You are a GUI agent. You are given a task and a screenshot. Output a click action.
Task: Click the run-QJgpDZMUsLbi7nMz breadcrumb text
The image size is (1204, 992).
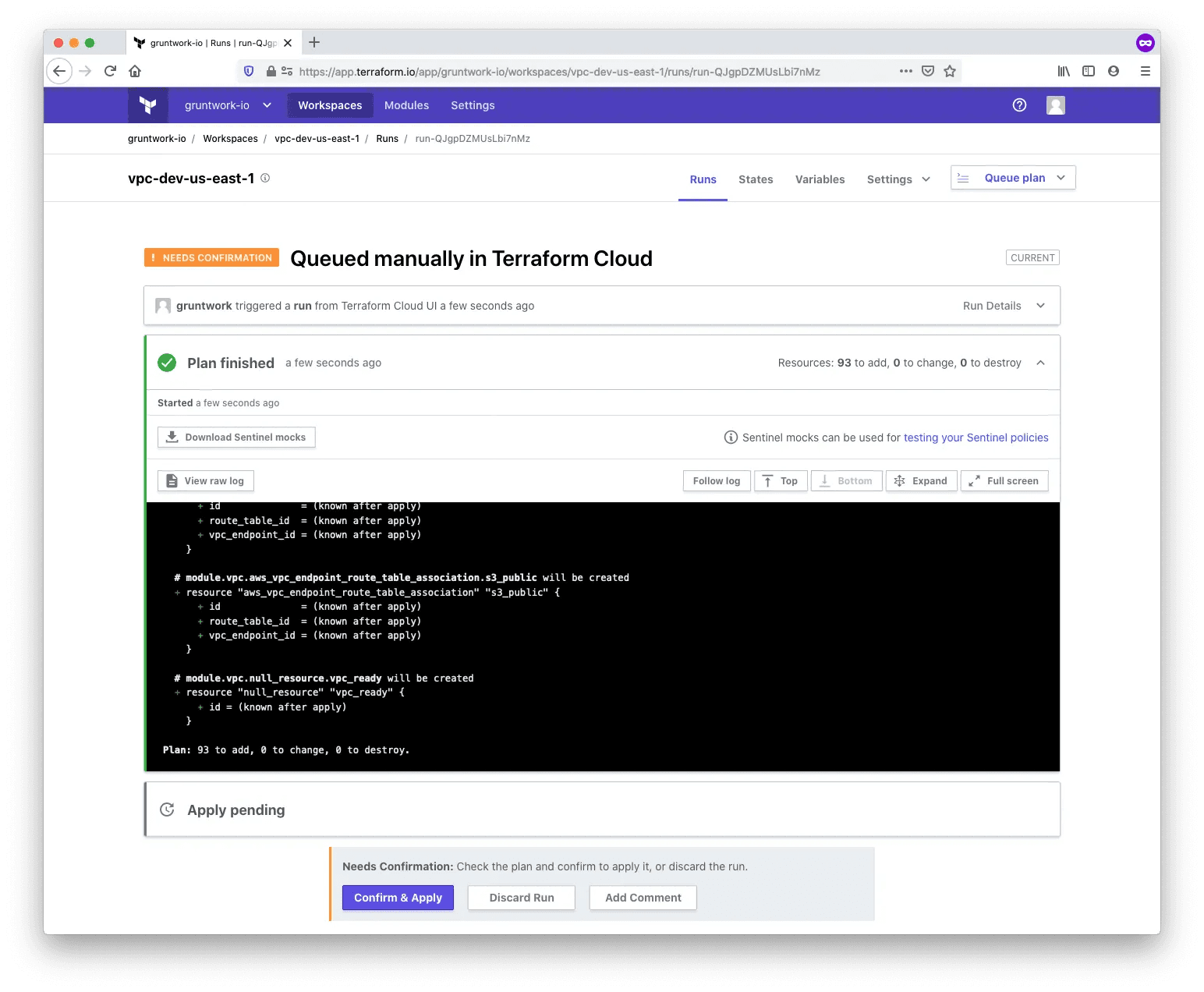(473, 139)
